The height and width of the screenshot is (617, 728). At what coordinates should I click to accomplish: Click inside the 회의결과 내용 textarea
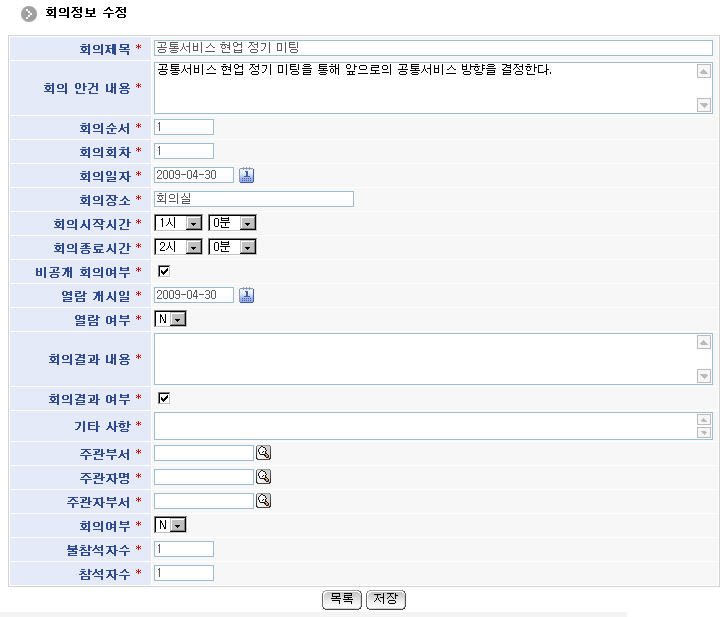(424, 358)
